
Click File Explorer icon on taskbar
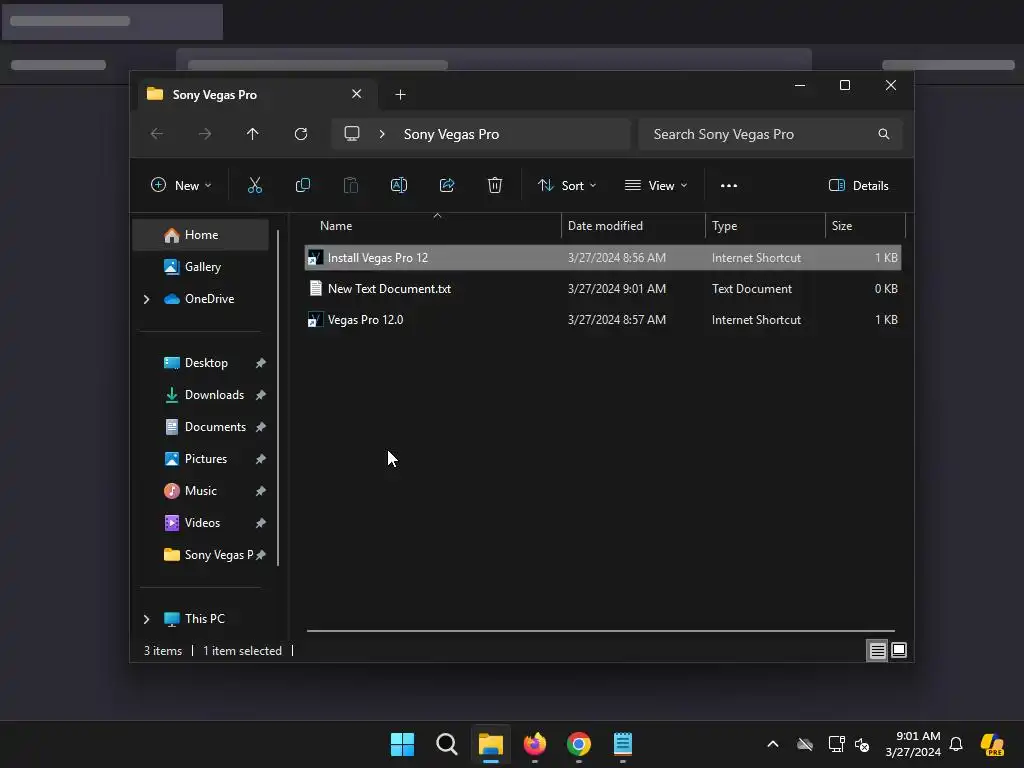coord(490,744)
